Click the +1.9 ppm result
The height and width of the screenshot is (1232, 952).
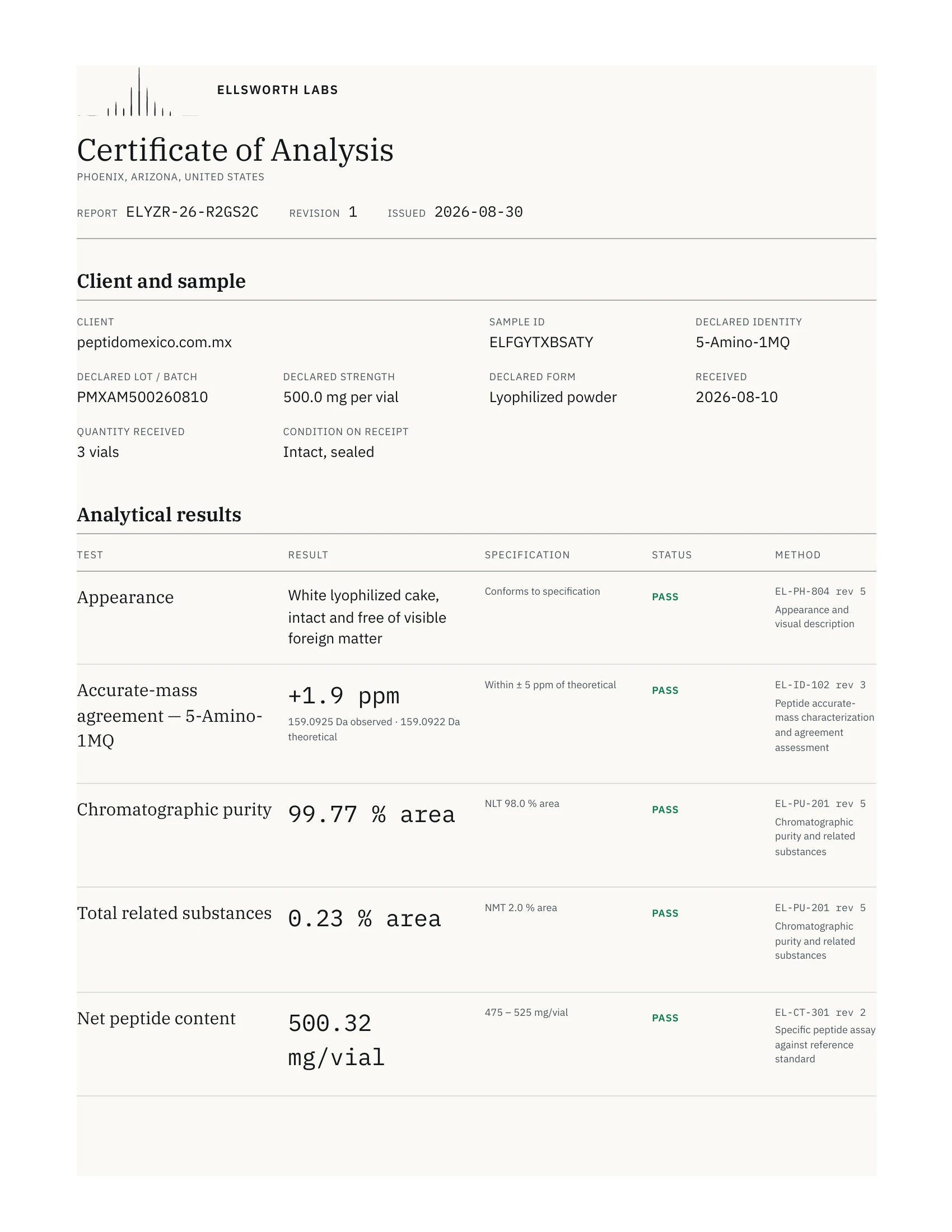point(344,696)
